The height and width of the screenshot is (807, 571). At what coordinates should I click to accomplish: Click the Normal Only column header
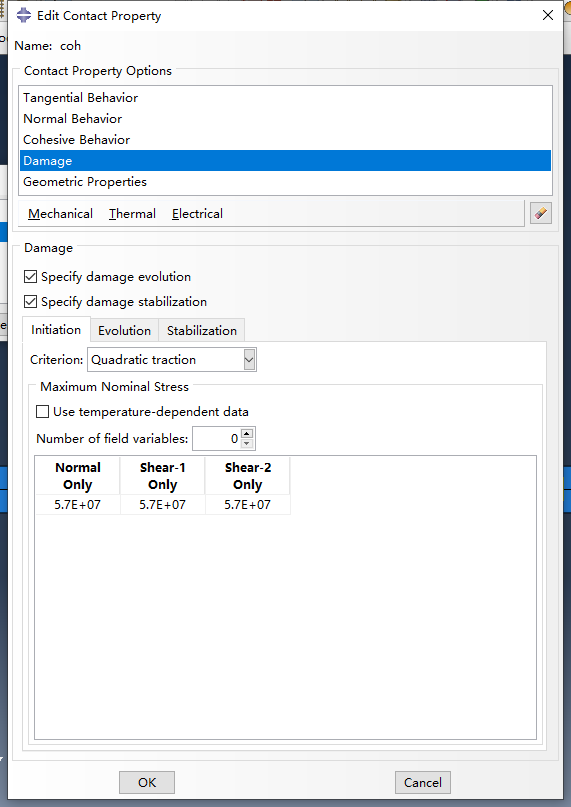point(78,476)
